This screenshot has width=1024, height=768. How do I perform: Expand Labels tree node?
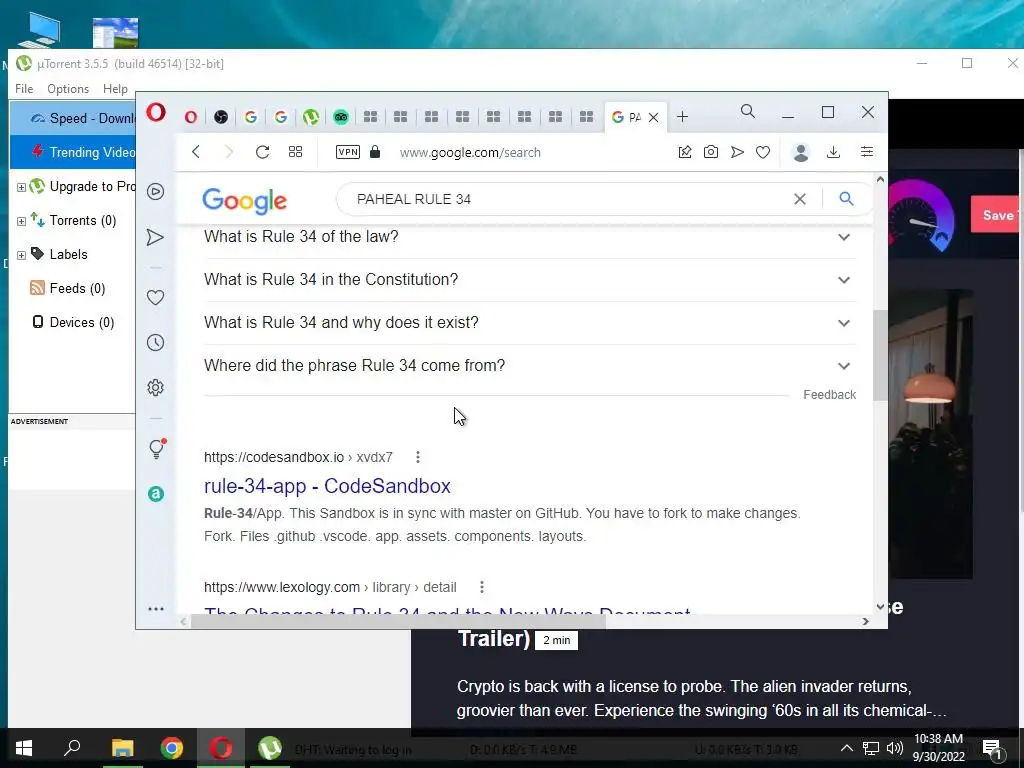click(21, 255)
